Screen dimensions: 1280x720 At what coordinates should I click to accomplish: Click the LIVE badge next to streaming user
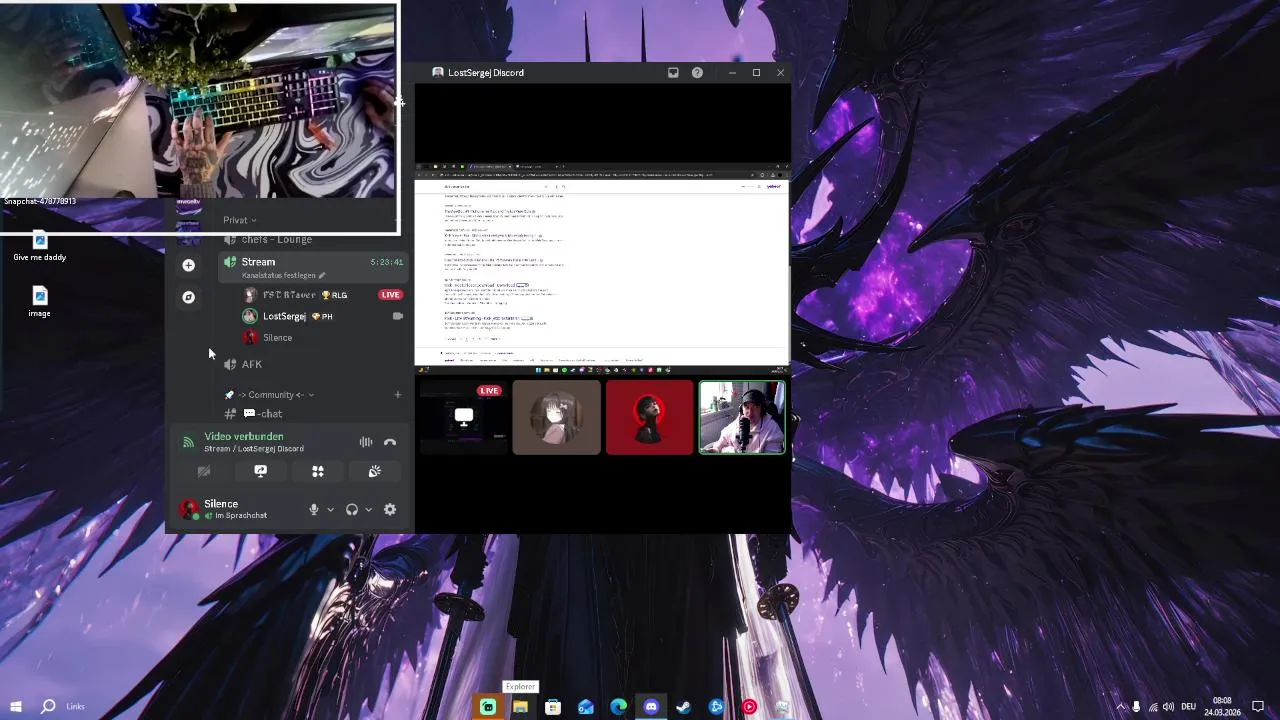click(x=390, y=295)
